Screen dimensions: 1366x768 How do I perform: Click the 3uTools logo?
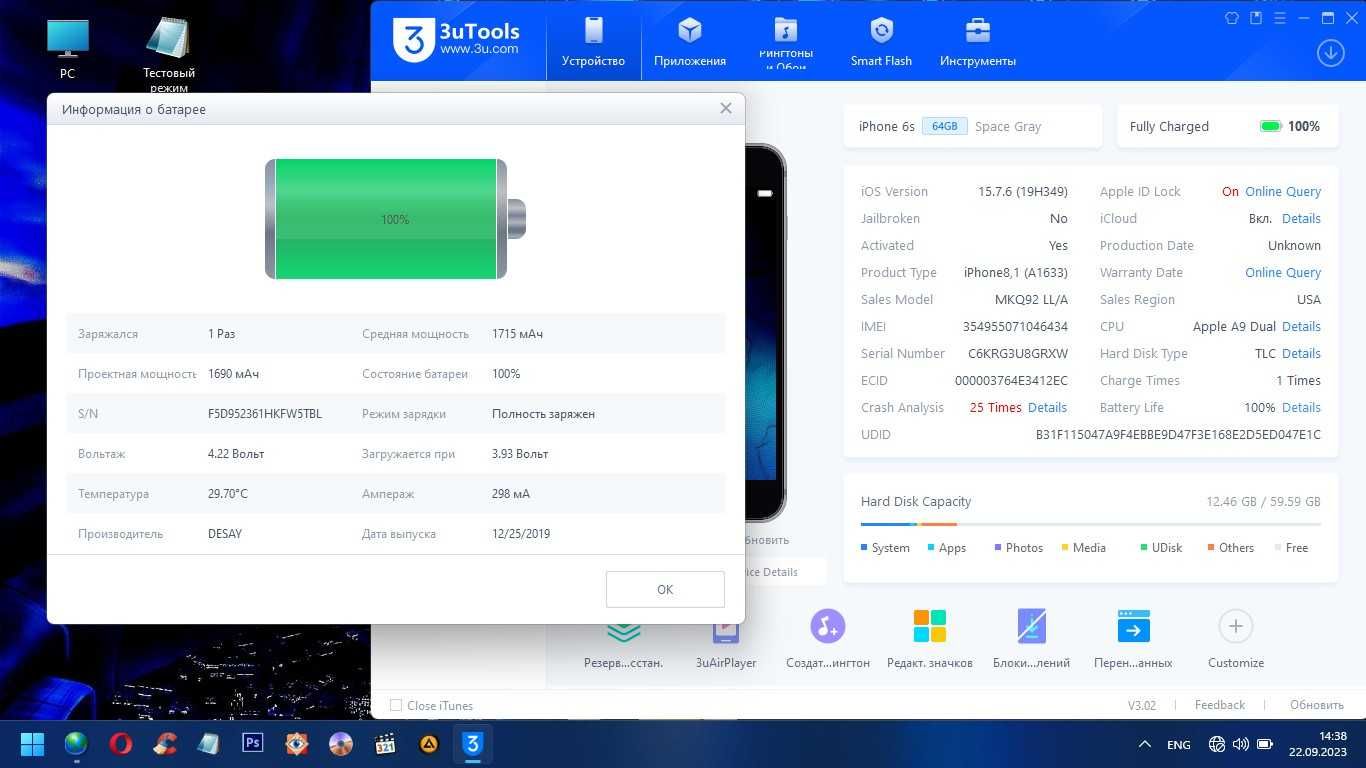point(456,40)
